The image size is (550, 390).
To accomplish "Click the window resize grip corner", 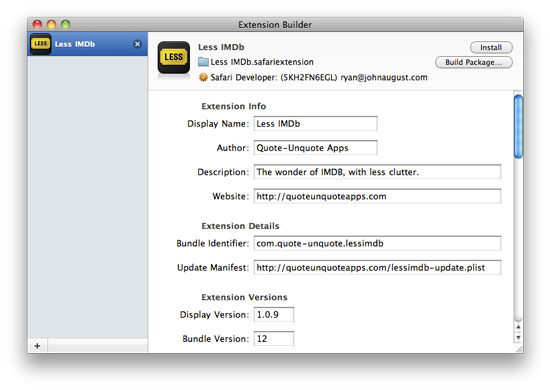I will click(519, 349).
